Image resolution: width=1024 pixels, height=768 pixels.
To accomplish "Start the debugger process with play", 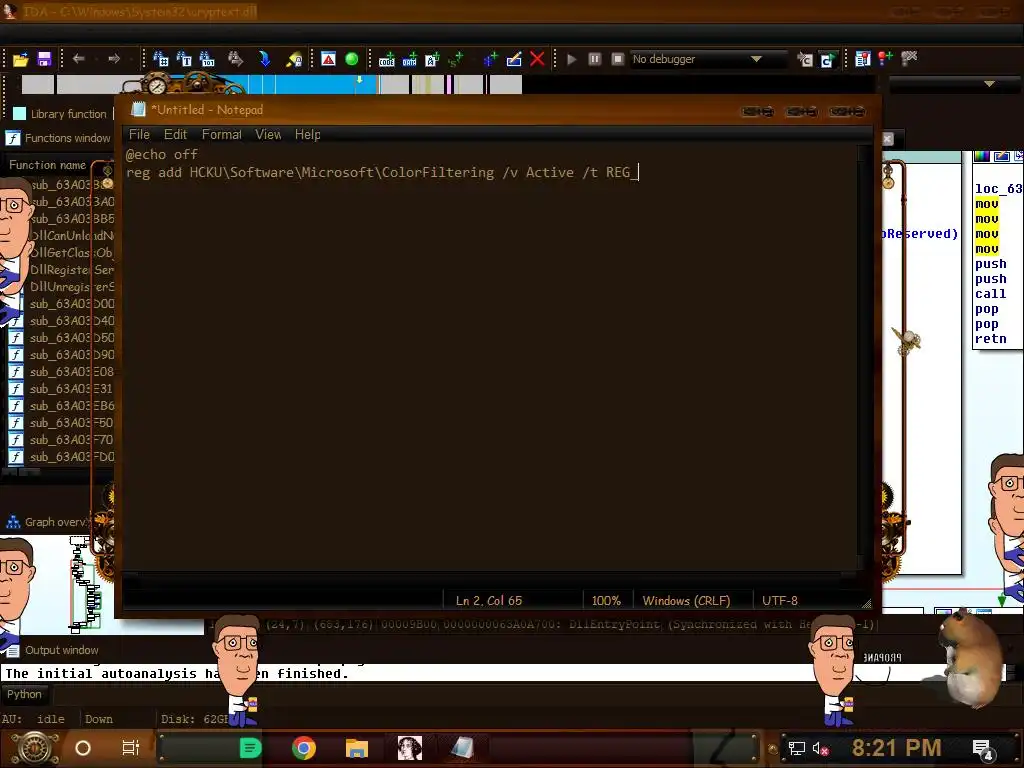I will 571,59.
